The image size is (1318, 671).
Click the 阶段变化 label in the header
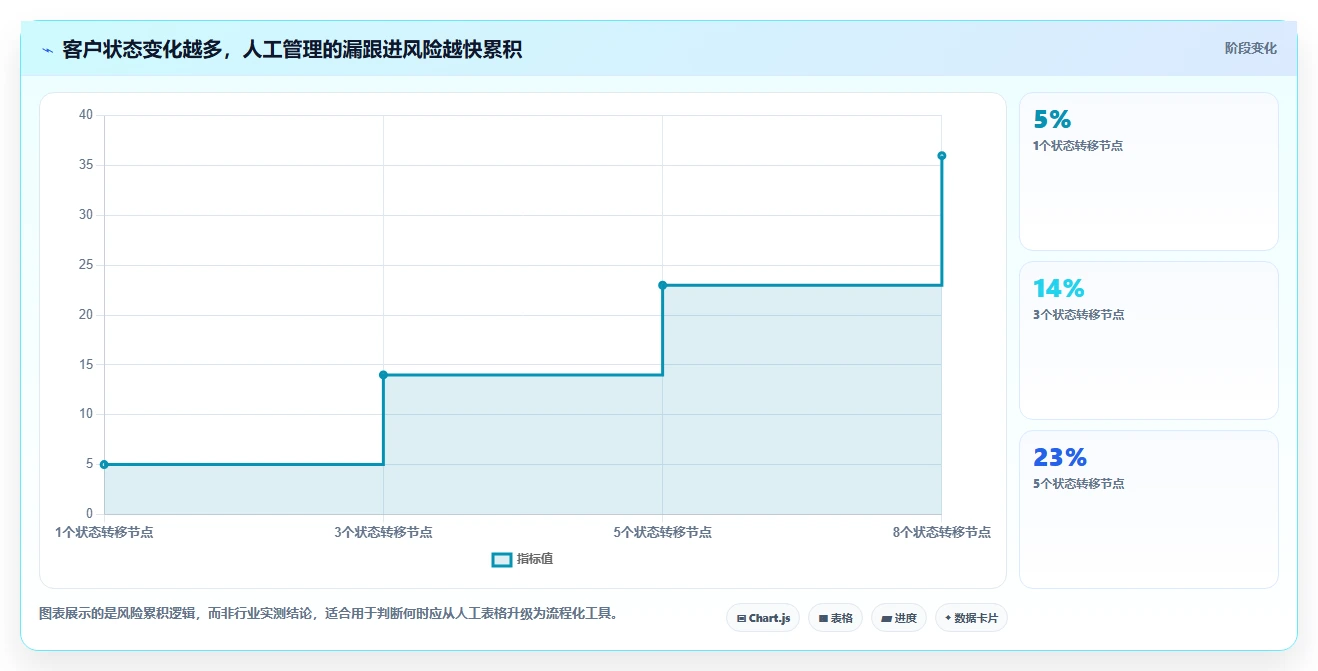(x=1251, y=48)
